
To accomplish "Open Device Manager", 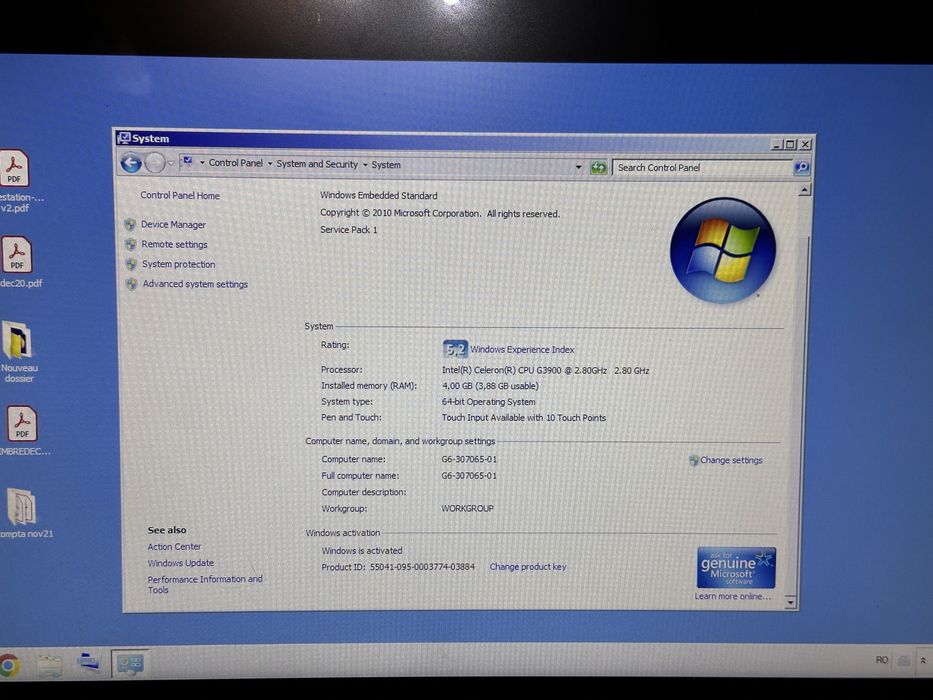I will [173, 224].
